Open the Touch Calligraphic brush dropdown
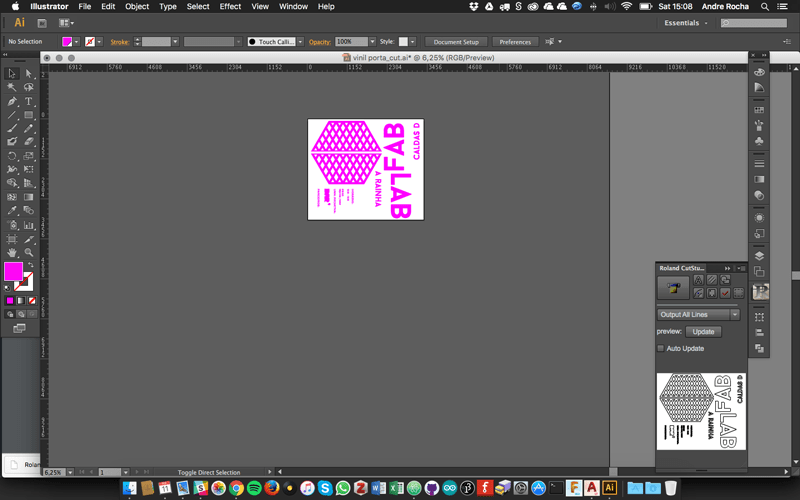 pos(301,42)
